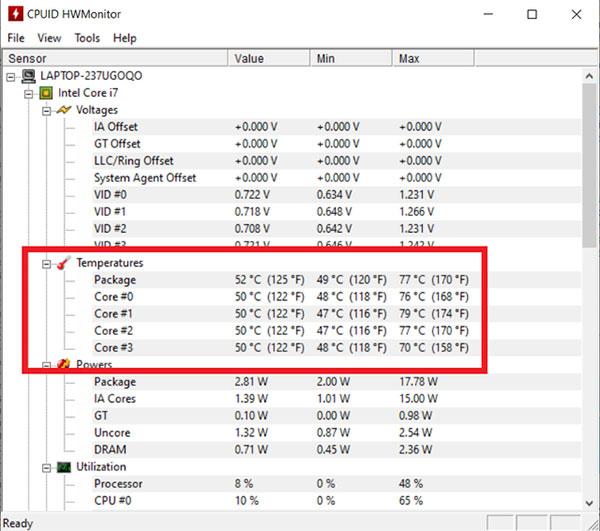Select the IA Cores power row
This screenshot has width=600, height=531.
(337, 399)
